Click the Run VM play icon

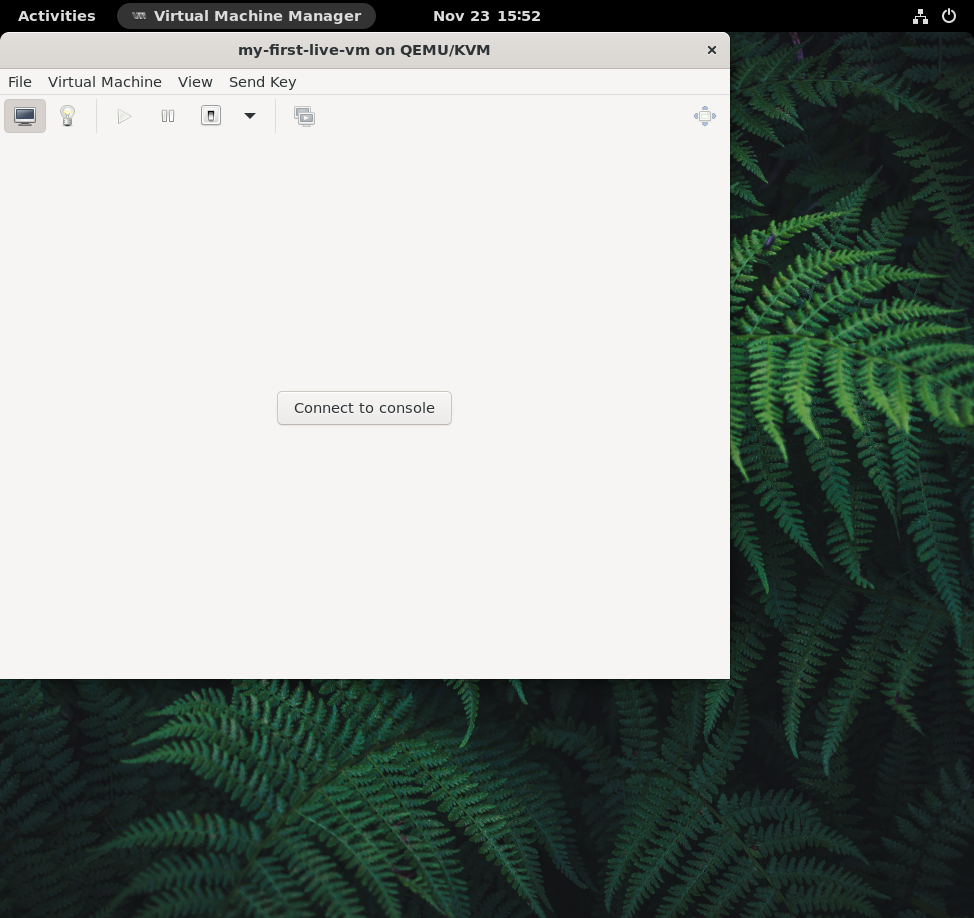click(124, 116)
